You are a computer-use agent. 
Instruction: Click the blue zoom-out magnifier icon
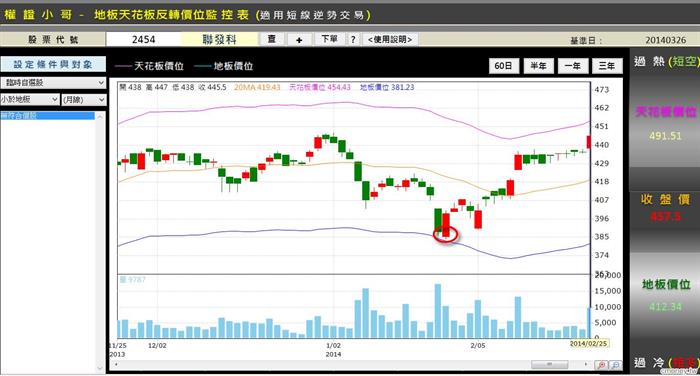click(616, 365)
